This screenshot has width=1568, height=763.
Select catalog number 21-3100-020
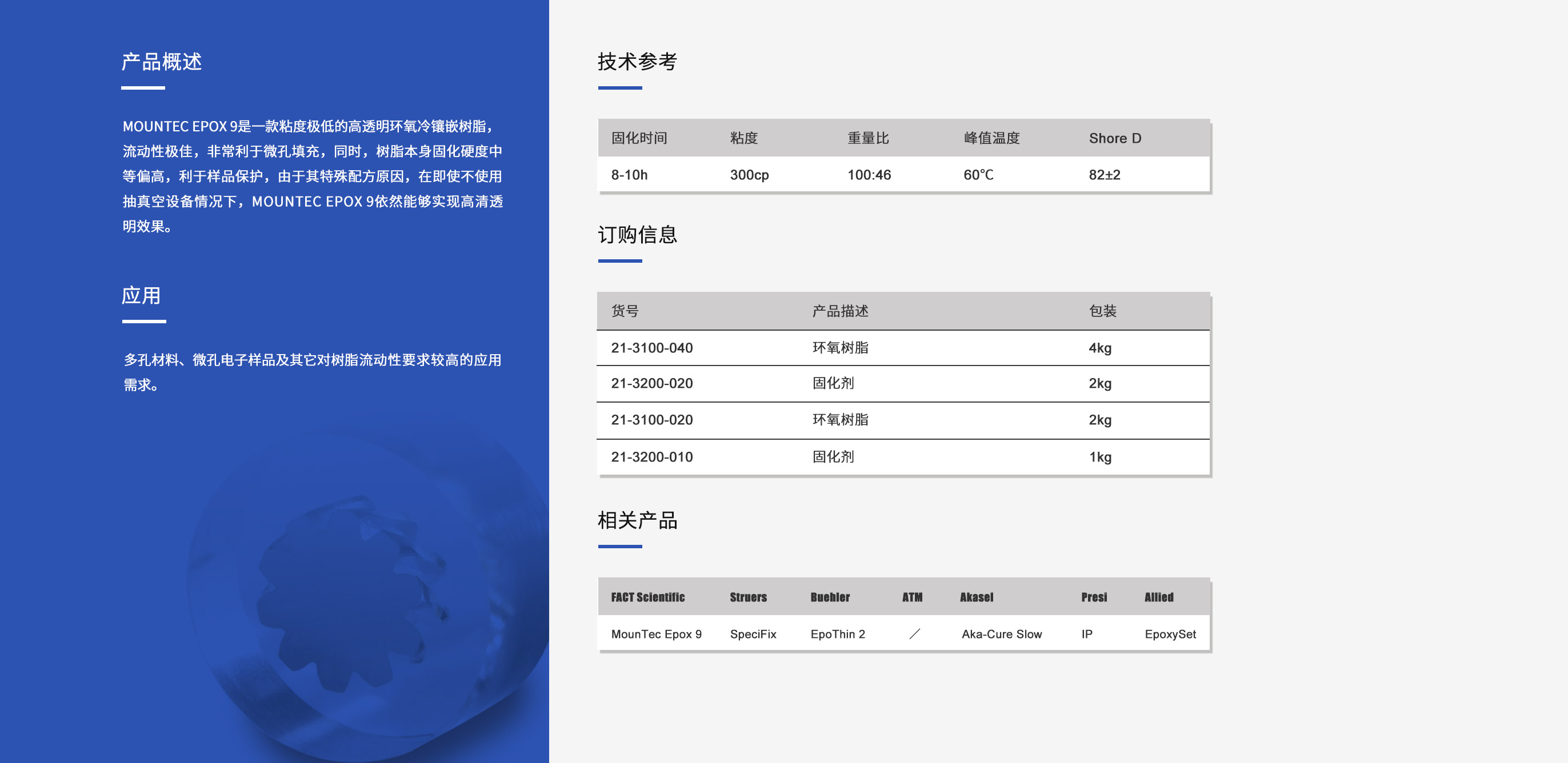651,420
